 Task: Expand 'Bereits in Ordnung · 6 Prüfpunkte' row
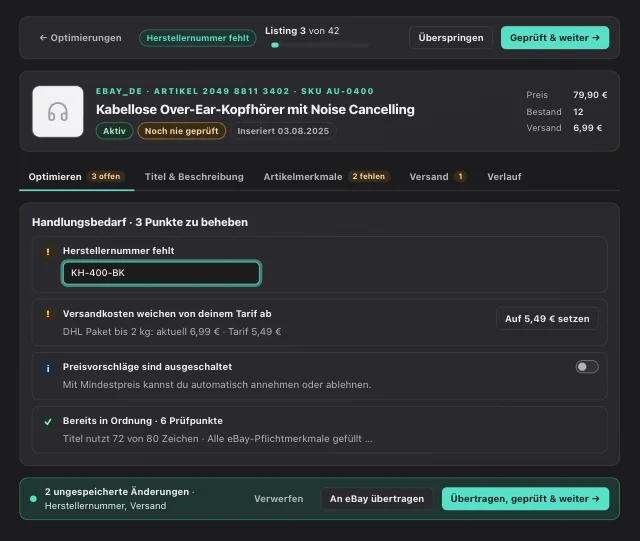320,430
